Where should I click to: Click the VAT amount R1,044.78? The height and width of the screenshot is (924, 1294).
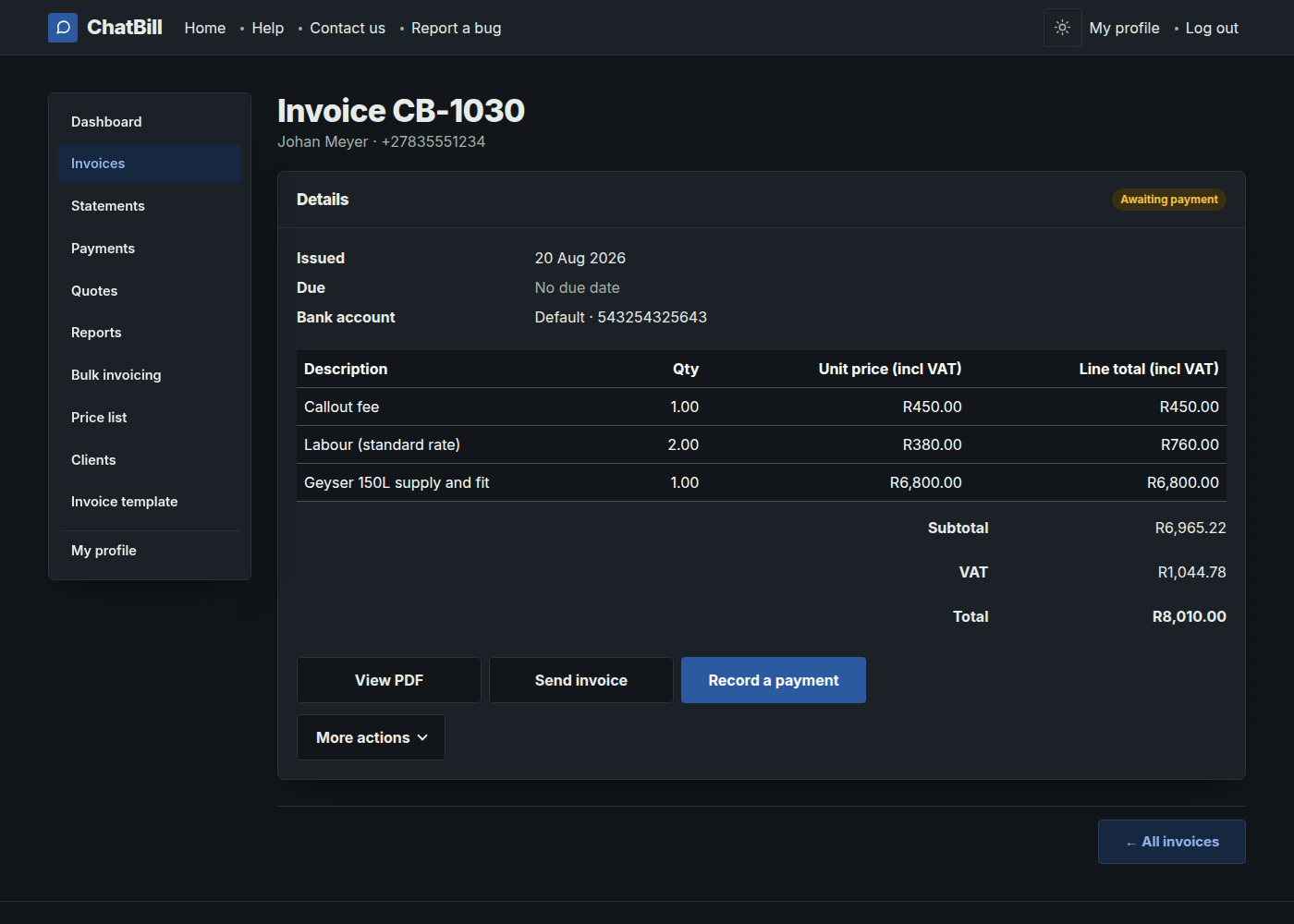click(1192, 572)
